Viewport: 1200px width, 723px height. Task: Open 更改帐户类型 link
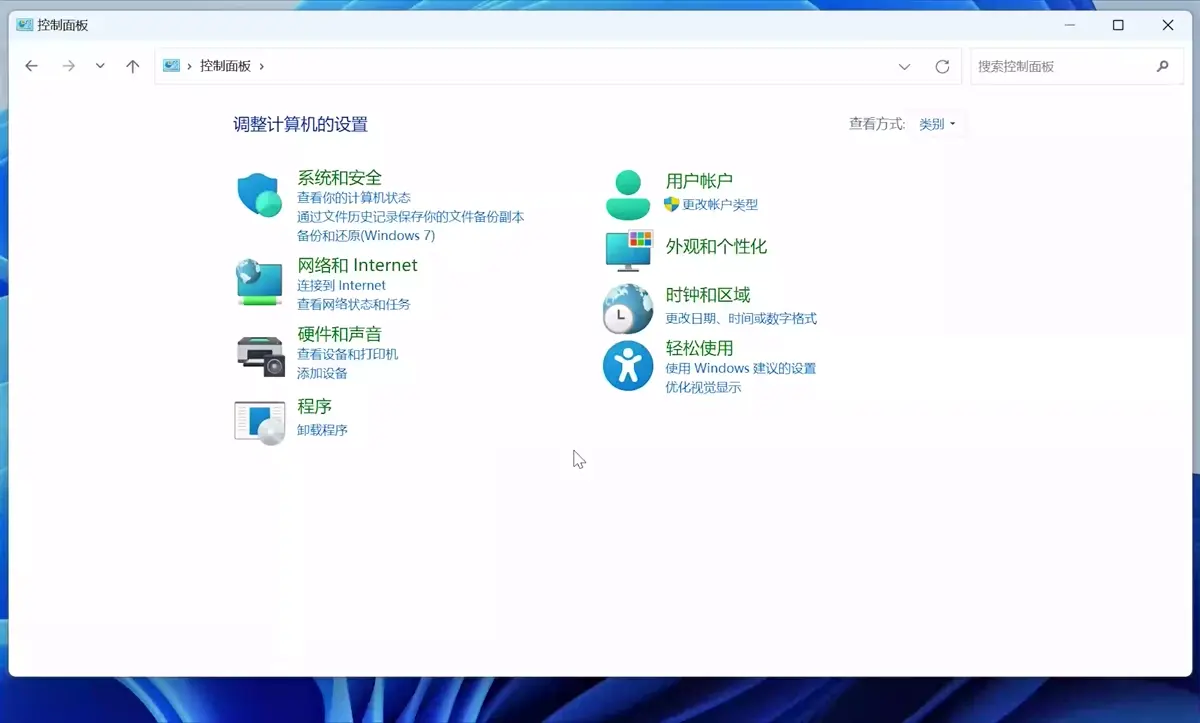point(720,204)
